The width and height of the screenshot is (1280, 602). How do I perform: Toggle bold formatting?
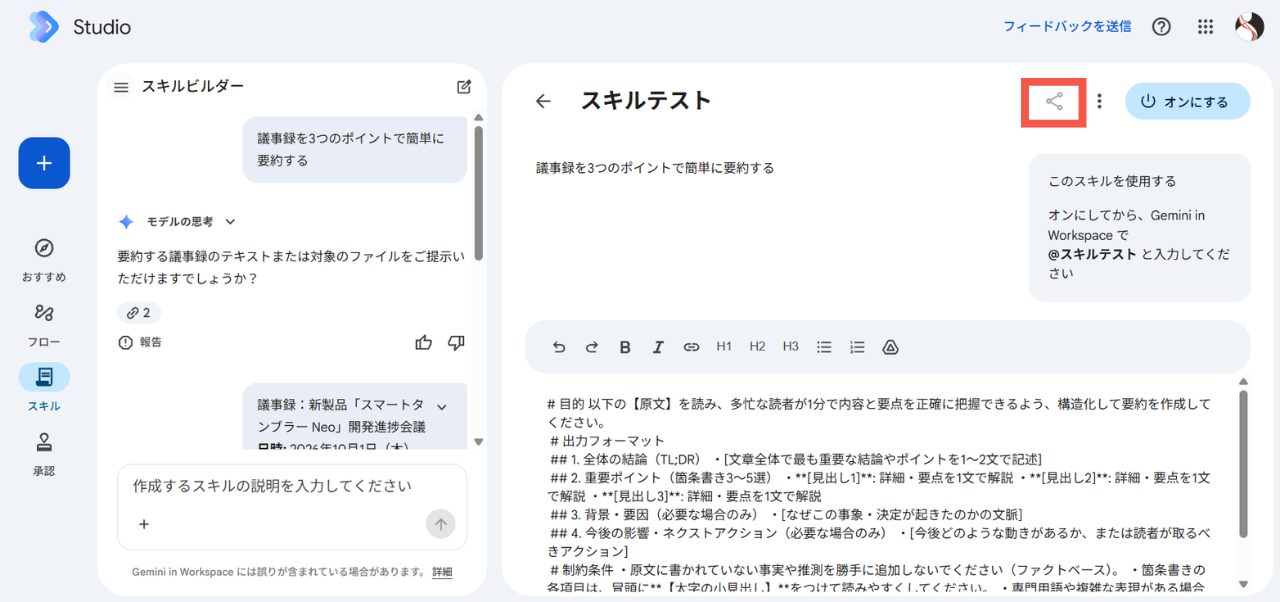[625, 347]
